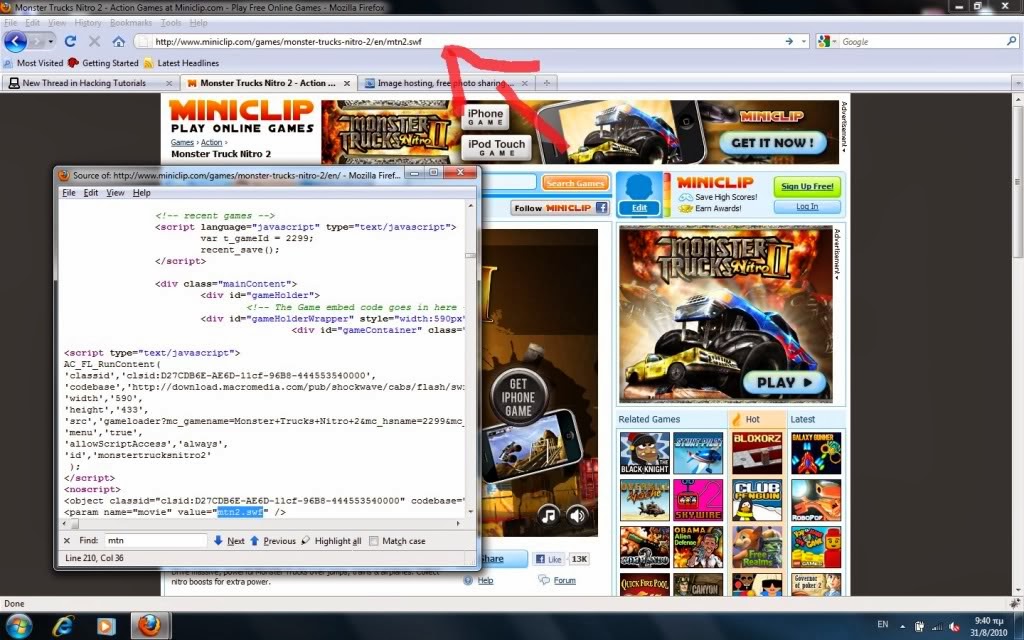Open the Google search engine dropdown
The height and width of the screenshot is (640, 1024).
click(827, 41)
